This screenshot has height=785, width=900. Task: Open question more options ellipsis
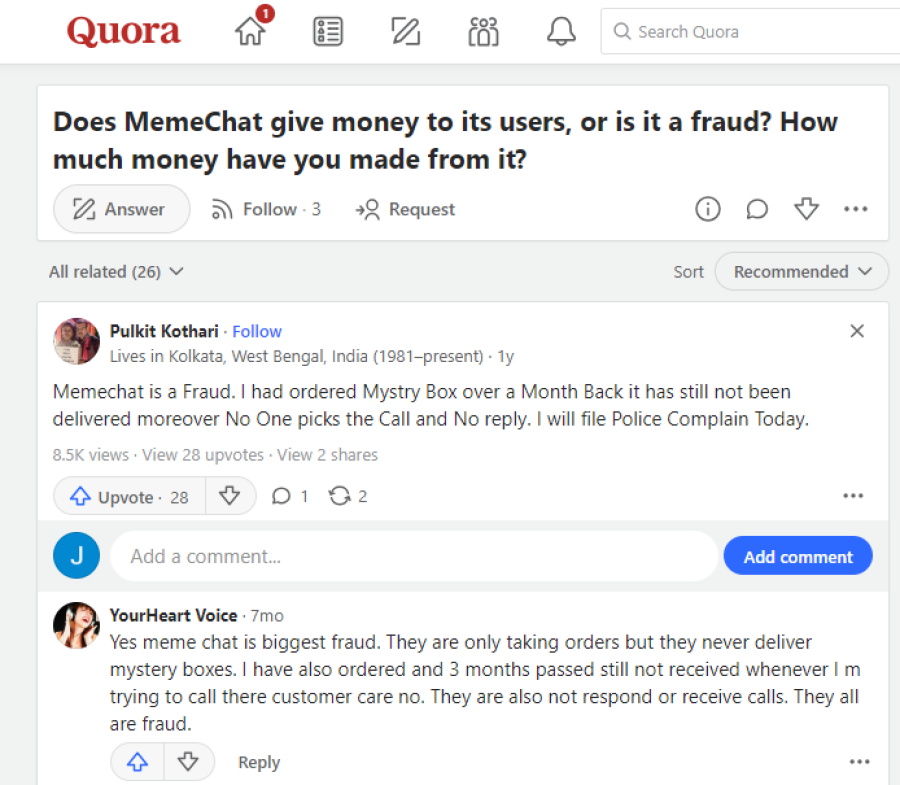point(856,209)
